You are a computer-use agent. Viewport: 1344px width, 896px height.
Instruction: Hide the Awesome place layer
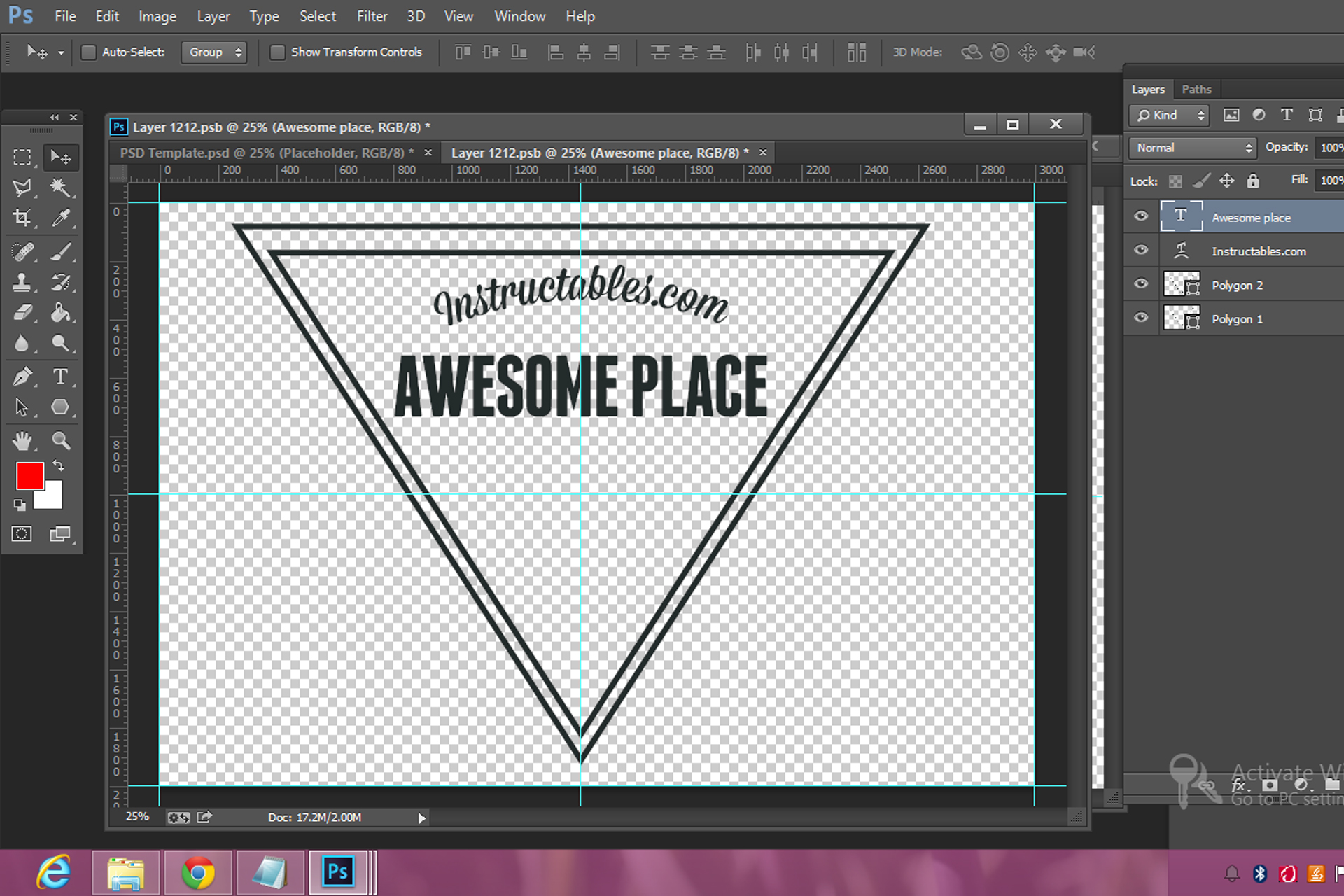1141,216
